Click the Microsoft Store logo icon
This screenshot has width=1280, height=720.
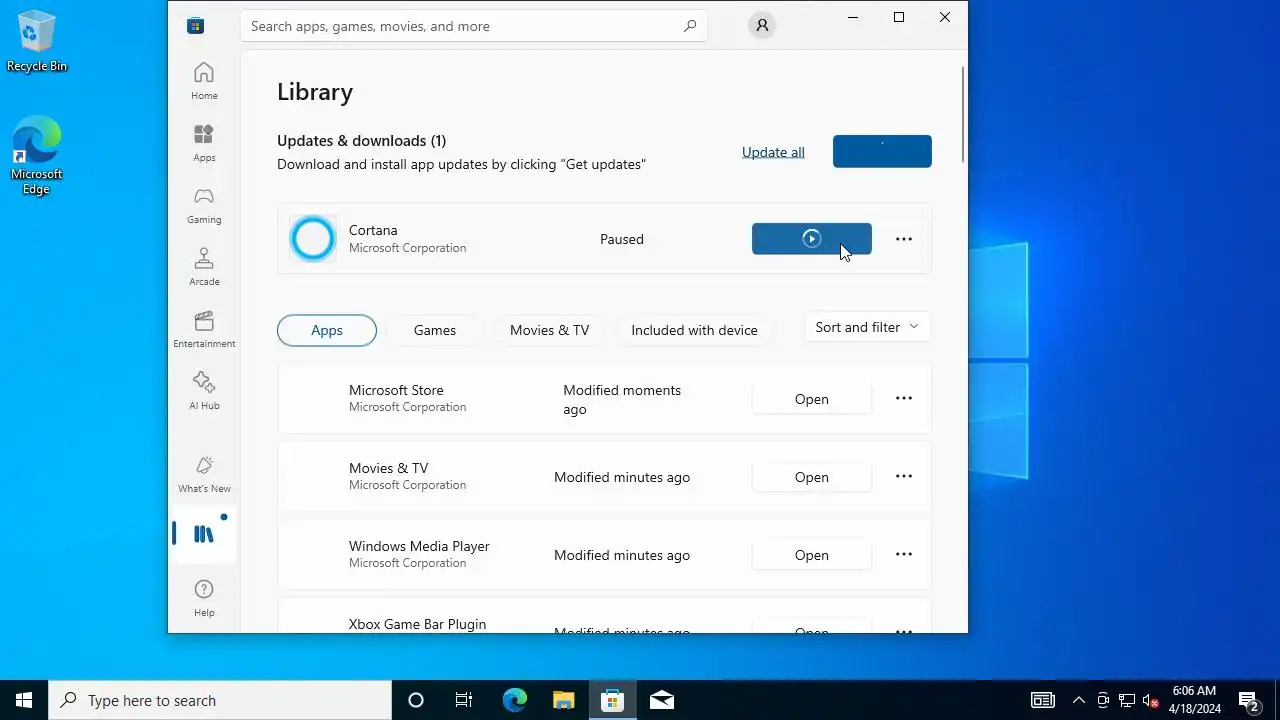[x=196, y=26]
